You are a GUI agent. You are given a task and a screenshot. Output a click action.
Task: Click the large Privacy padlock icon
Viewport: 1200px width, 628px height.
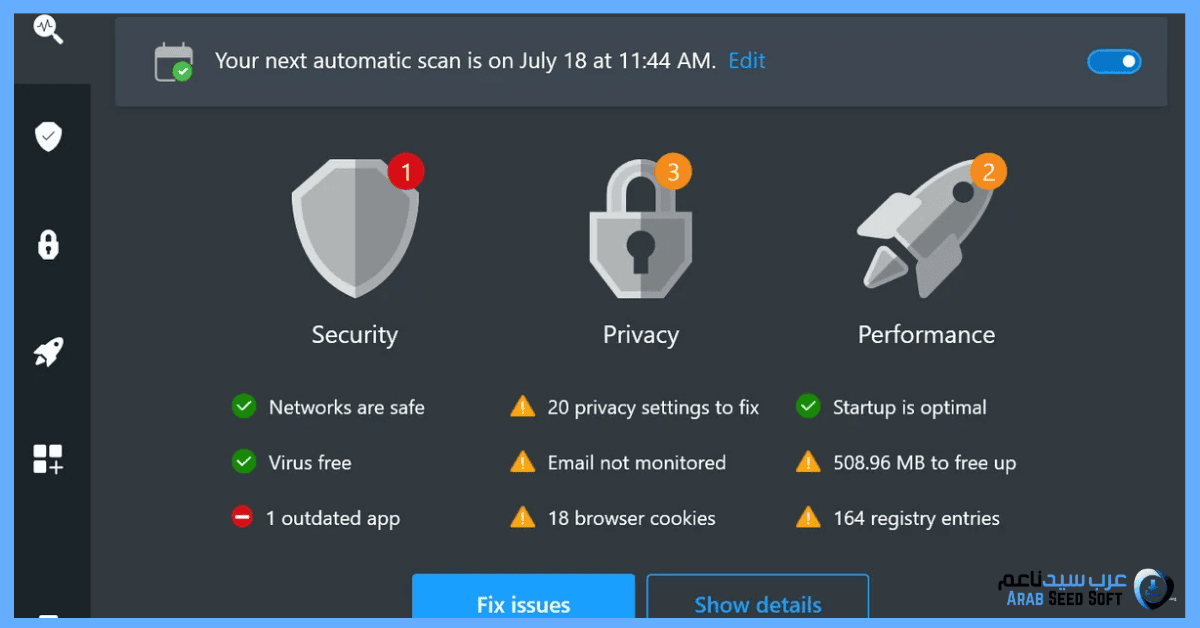(x=640, y=234)
